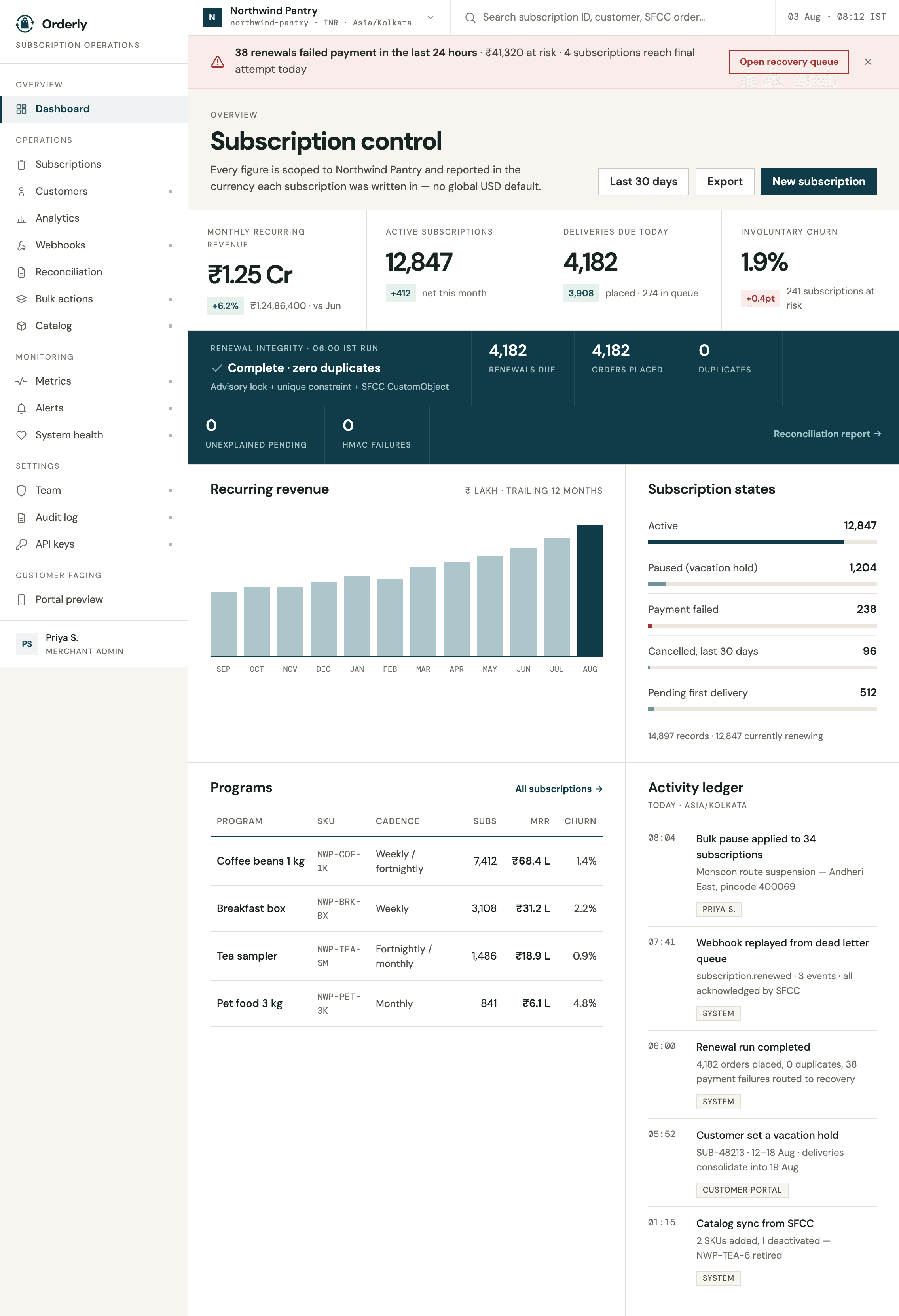Click the checkmark beside Complete zero duplicates
Image resolution: width=899 pixels, height=1316 pixels.
216,368
